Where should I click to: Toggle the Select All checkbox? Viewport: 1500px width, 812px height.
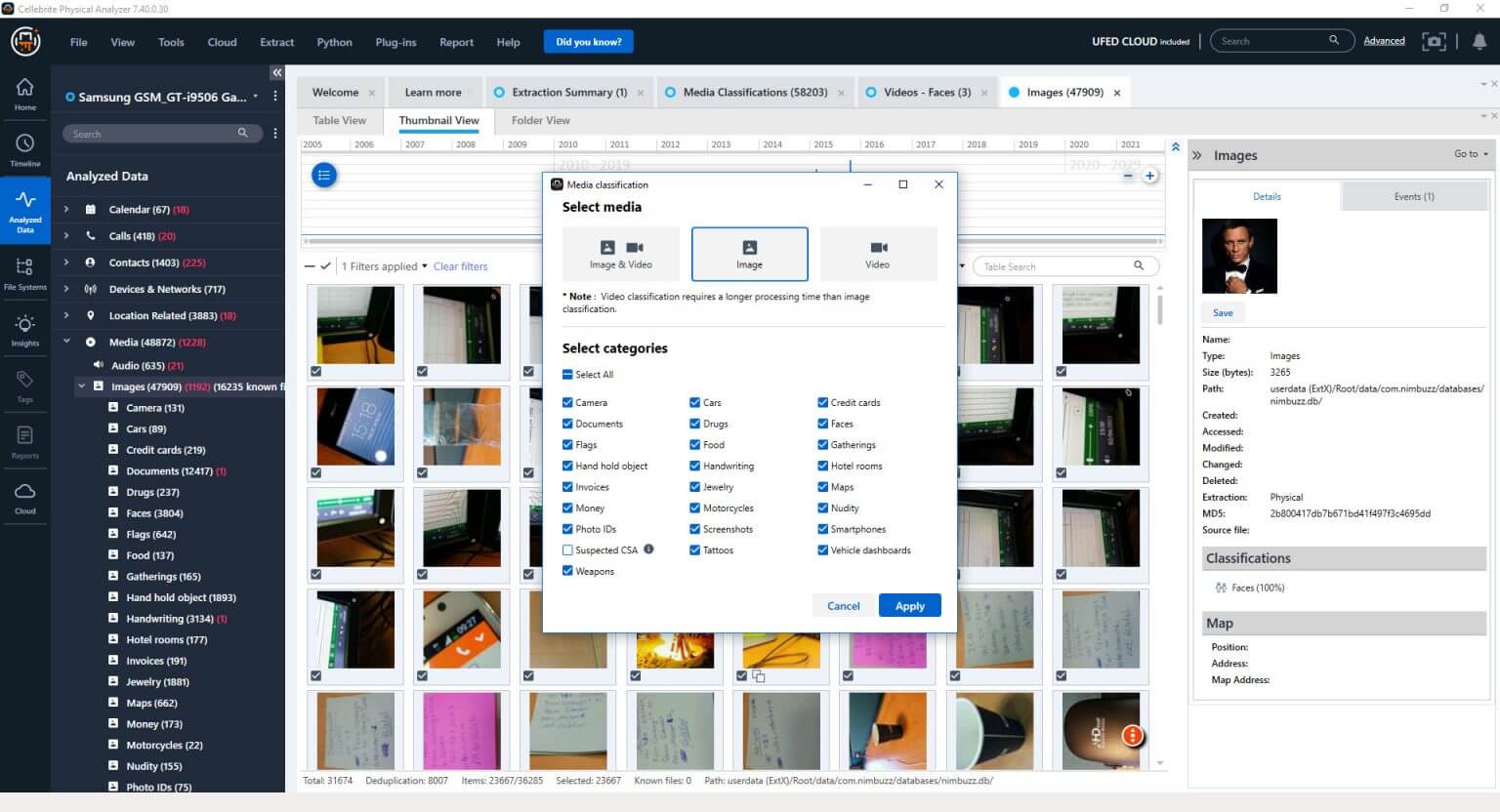pyautogui.click(x=567, y=375)
